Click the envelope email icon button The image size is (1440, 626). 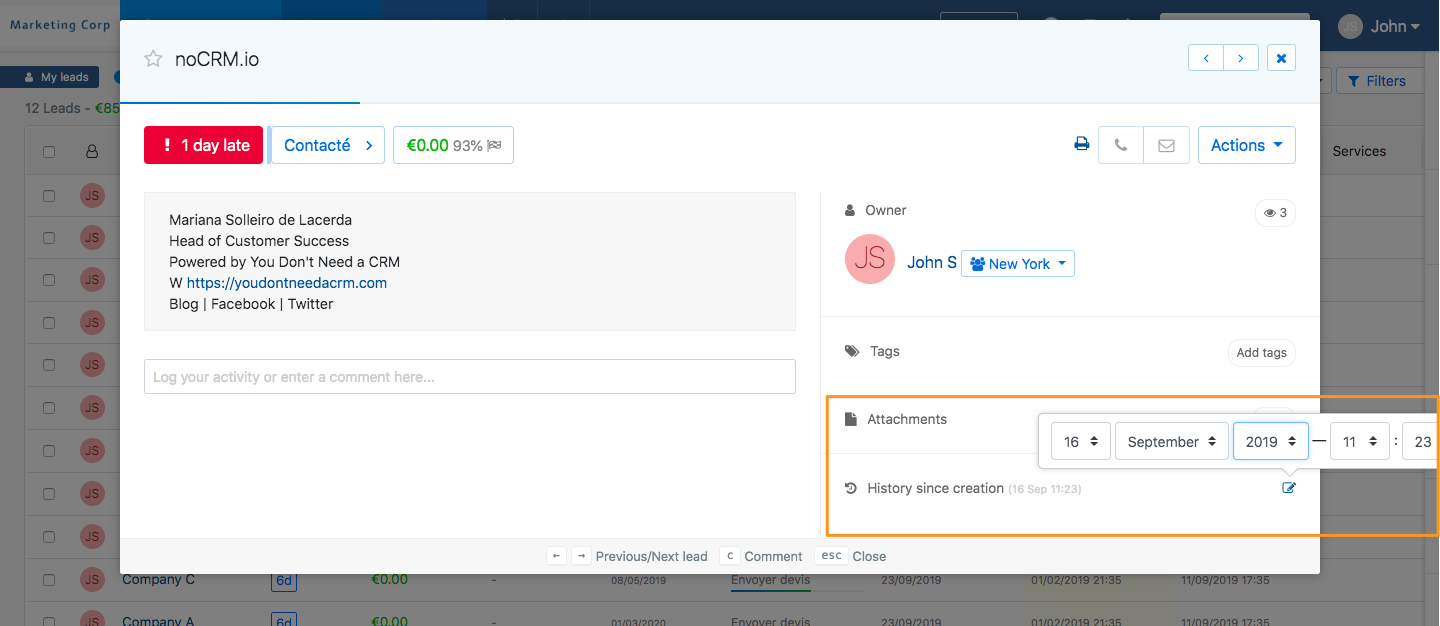pyautogui.click(x=1166, y=145)
